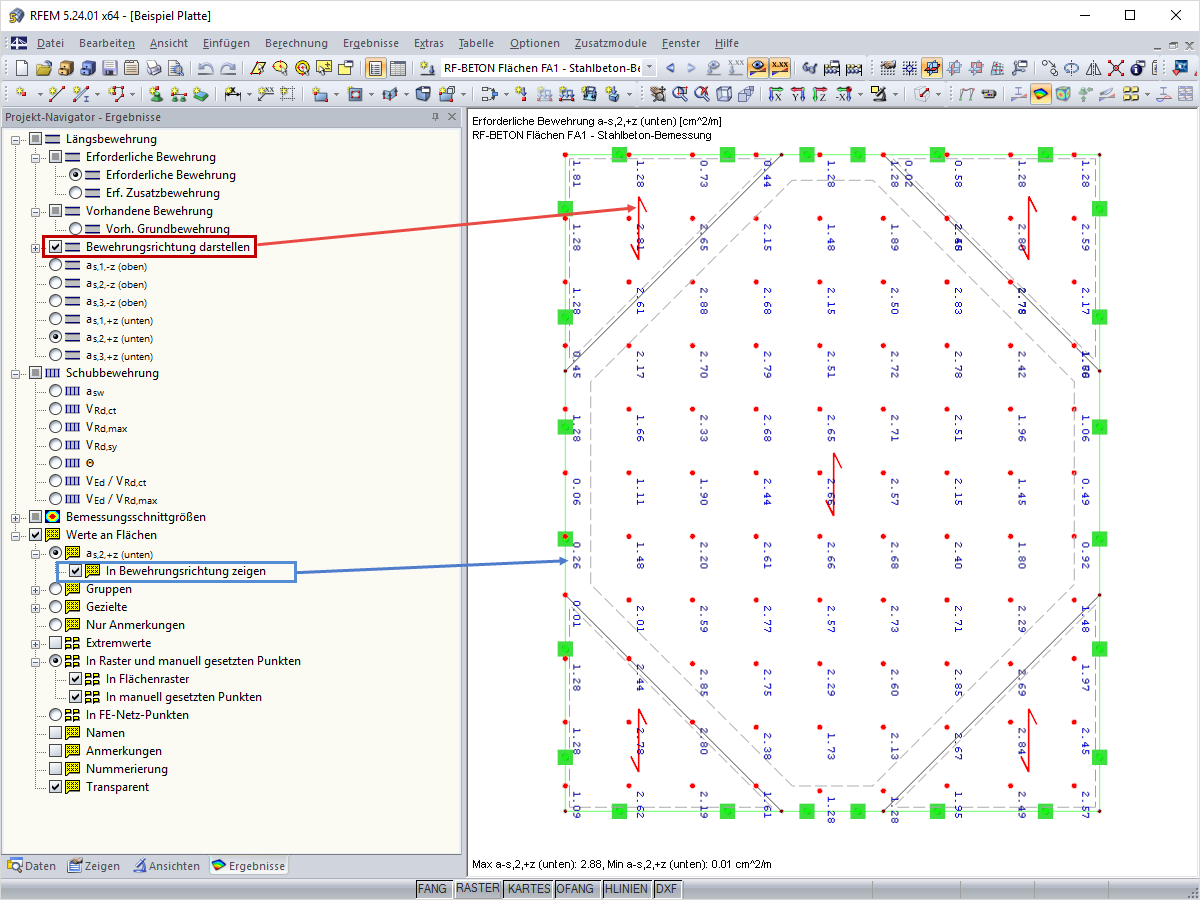
Task: Open the Datei menu
Action: click(x=50, y=43)
